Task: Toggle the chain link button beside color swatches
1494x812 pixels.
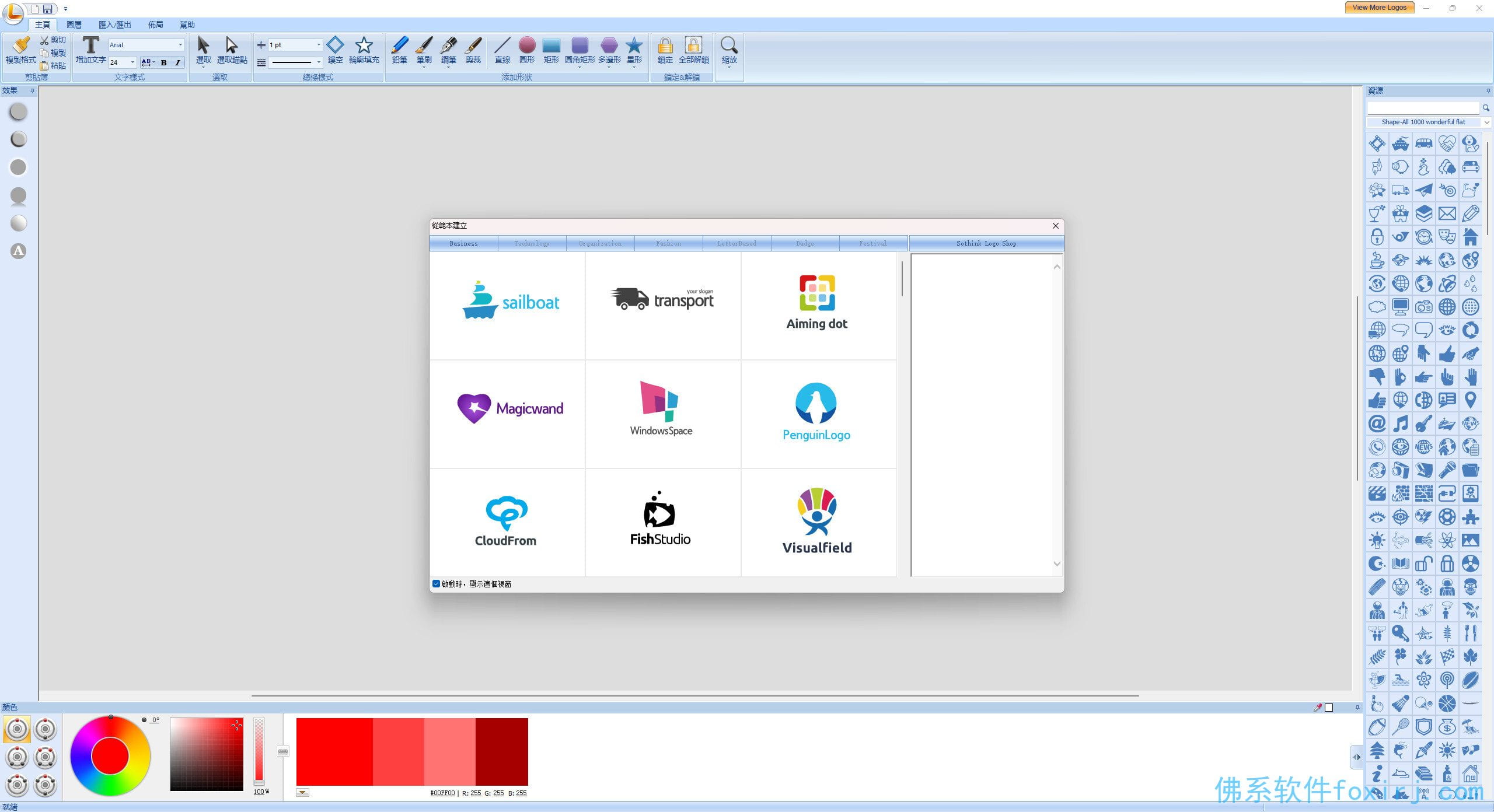Action: coord(282,751)
